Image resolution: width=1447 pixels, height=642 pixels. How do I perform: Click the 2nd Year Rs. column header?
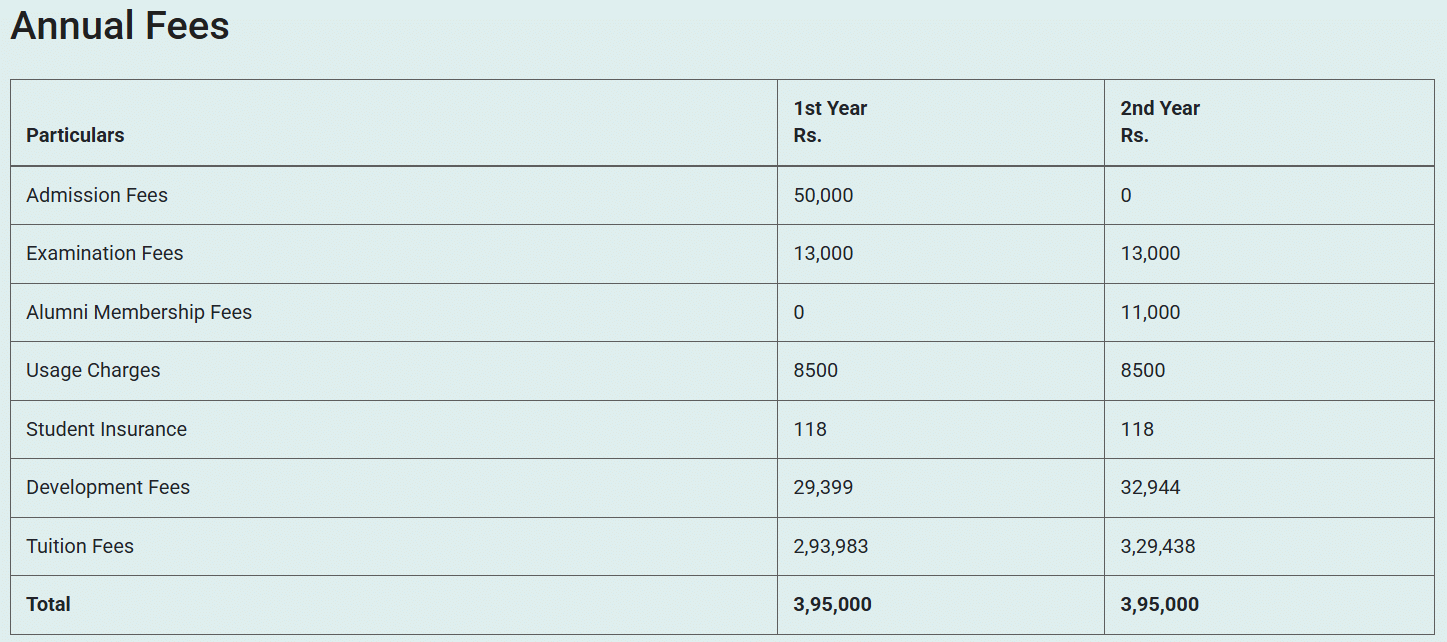point(1160,122)
